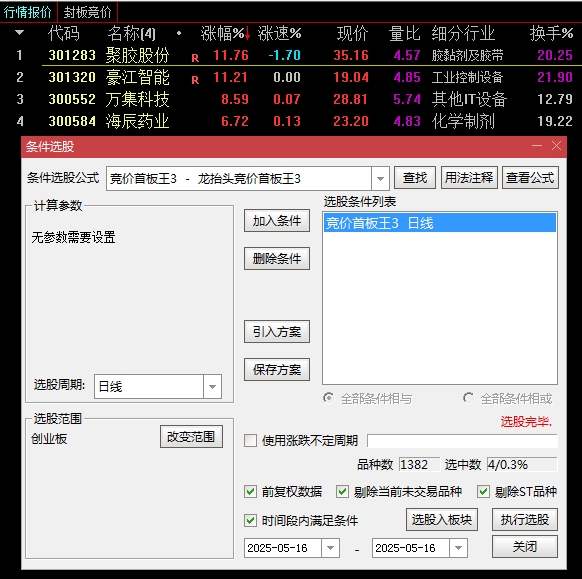This screenshot has height=579, width=582.
Task: Switch to the 封板竞价 tab
Action: (88, 12)
